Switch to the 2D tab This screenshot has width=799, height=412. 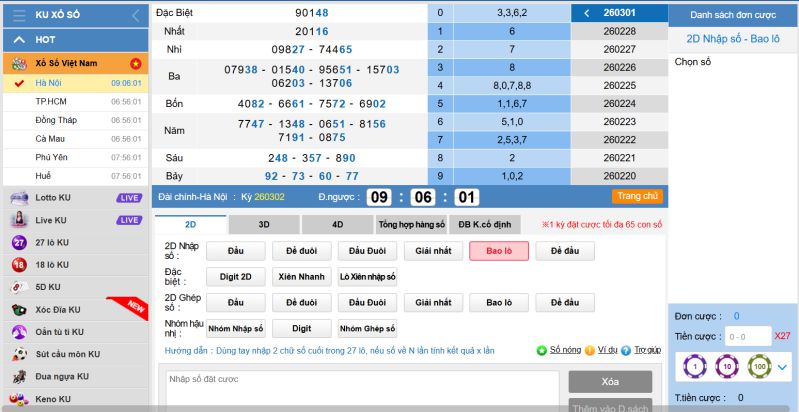point(191,225)
